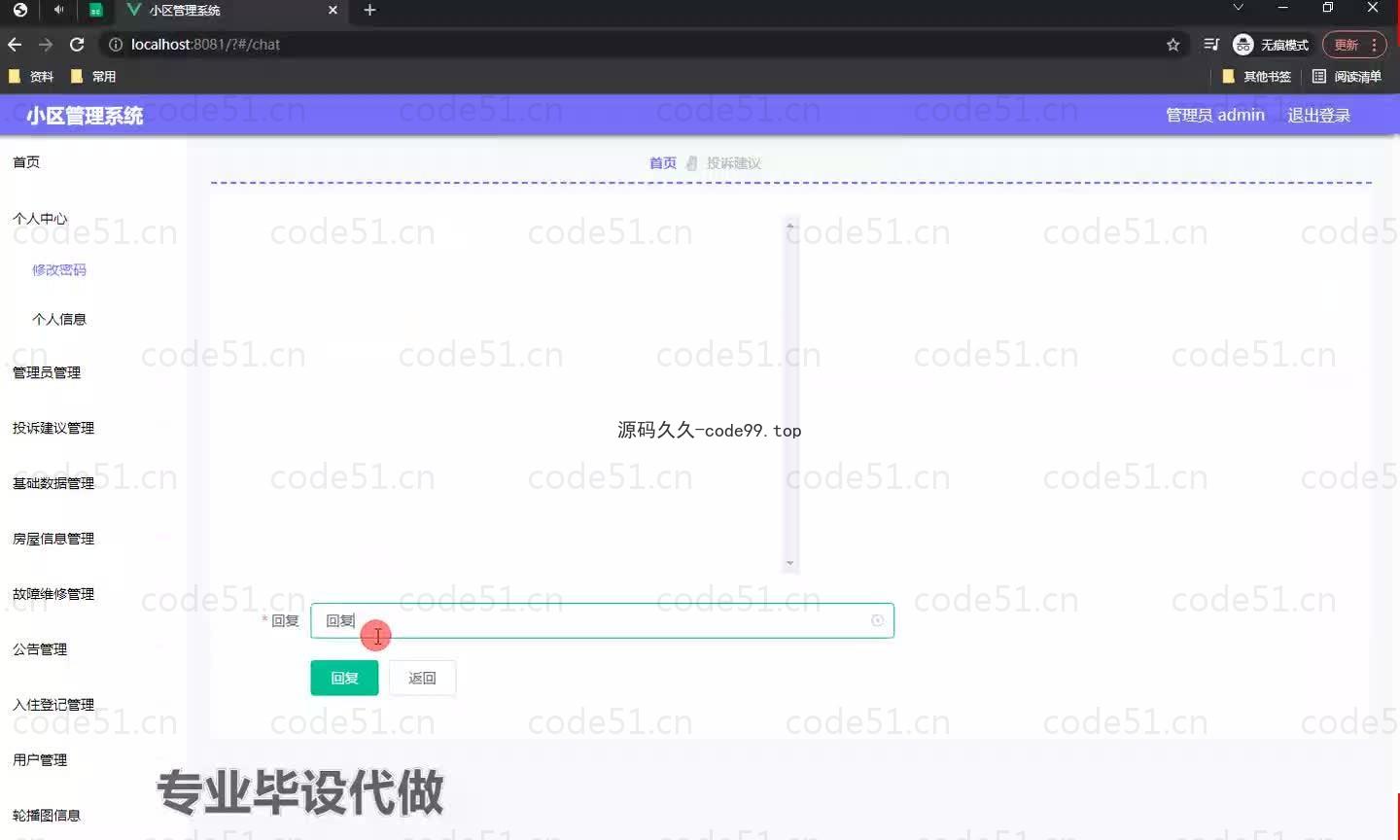Click 退出登录 to log out
The width and height of the screenshot is (1400, 840).
coord(1319,115)
